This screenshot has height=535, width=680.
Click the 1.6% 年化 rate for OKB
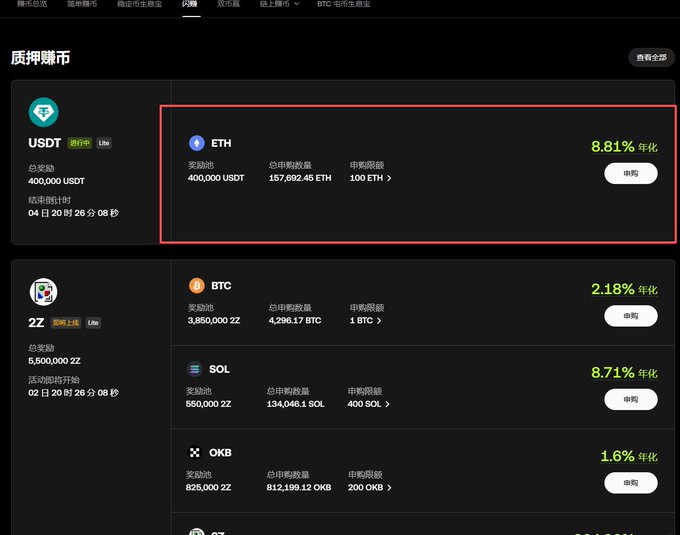click(629, 456)
